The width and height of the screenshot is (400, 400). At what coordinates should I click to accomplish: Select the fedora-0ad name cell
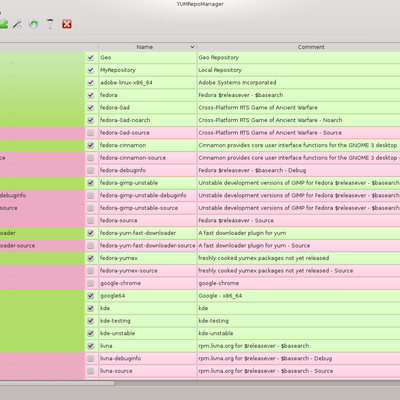coord(147,108)
